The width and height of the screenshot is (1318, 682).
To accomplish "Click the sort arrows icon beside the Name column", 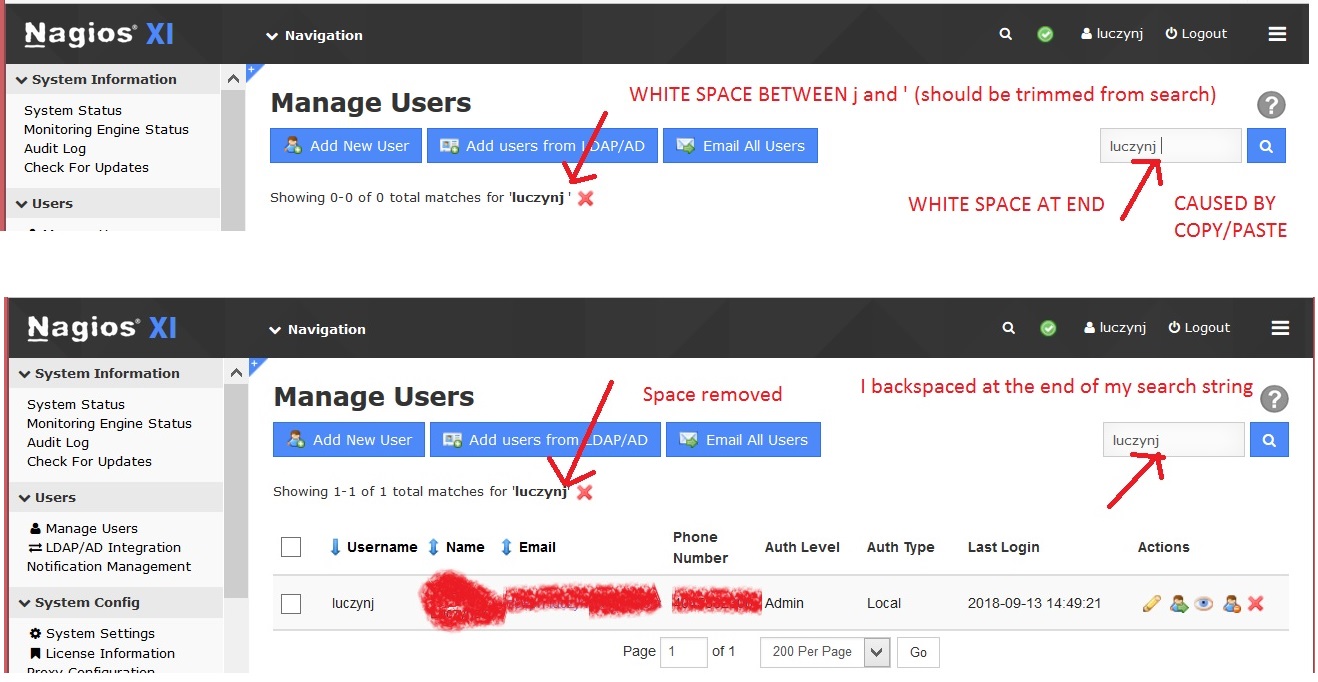I will click(434, 547).
